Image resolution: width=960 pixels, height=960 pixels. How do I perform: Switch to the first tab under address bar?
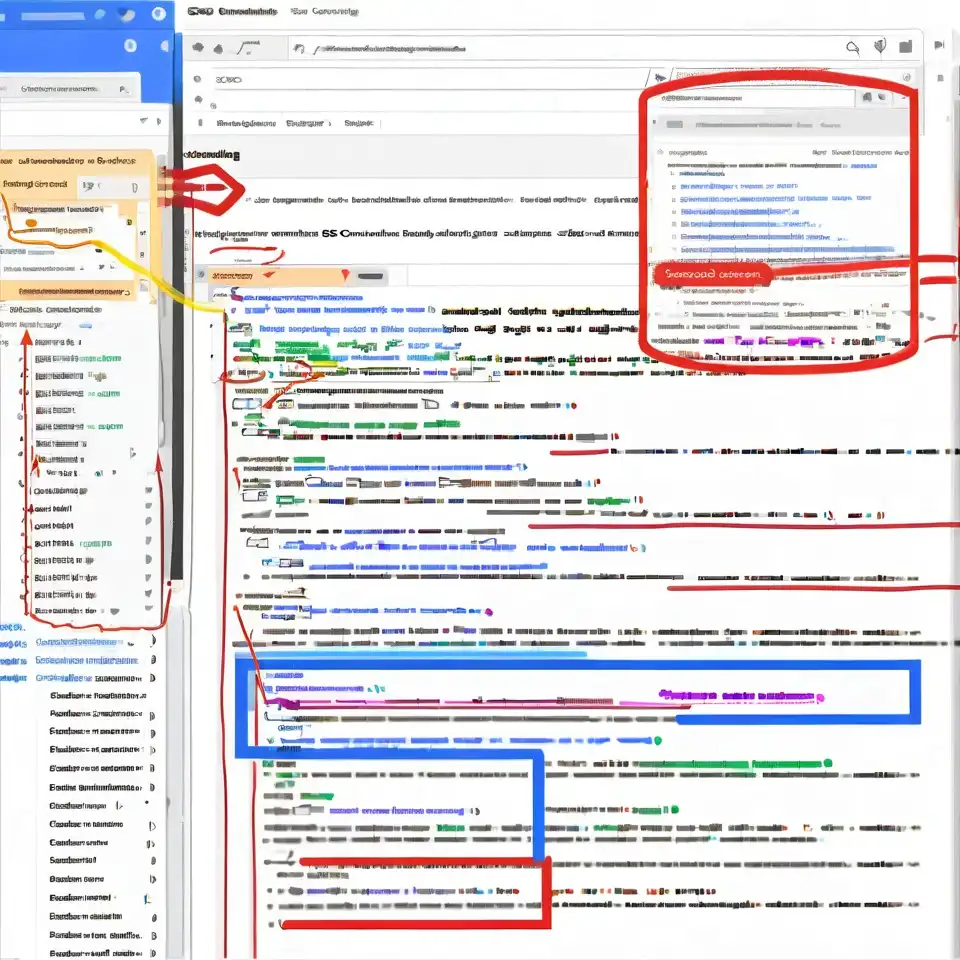coord(245,124)
